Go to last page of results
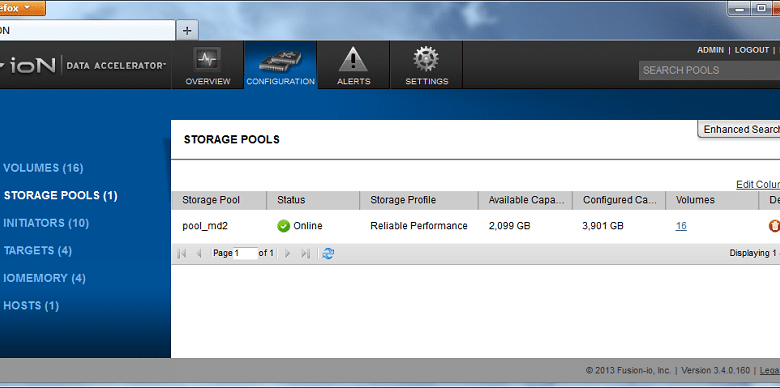The height and width of the screenshot is (388, 780). 305,253
